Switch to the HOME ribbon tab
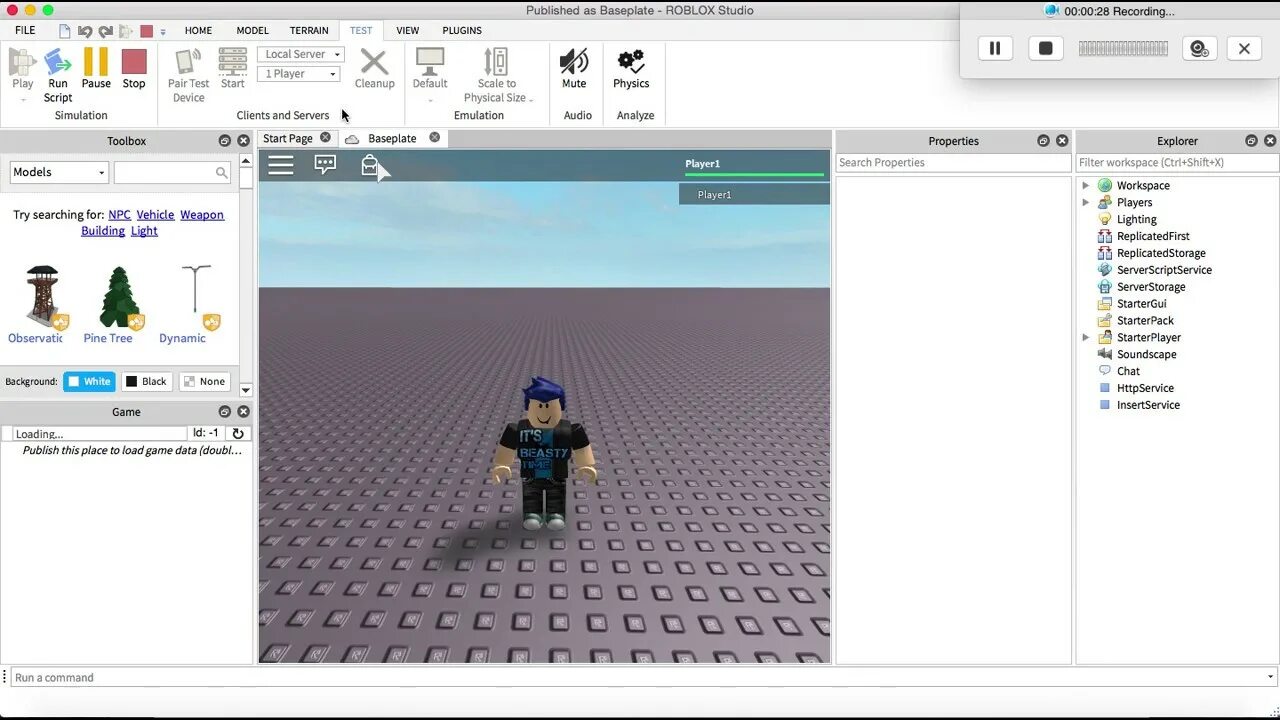Viewport: 1280px width, 720px height. [x=198, y=31]
